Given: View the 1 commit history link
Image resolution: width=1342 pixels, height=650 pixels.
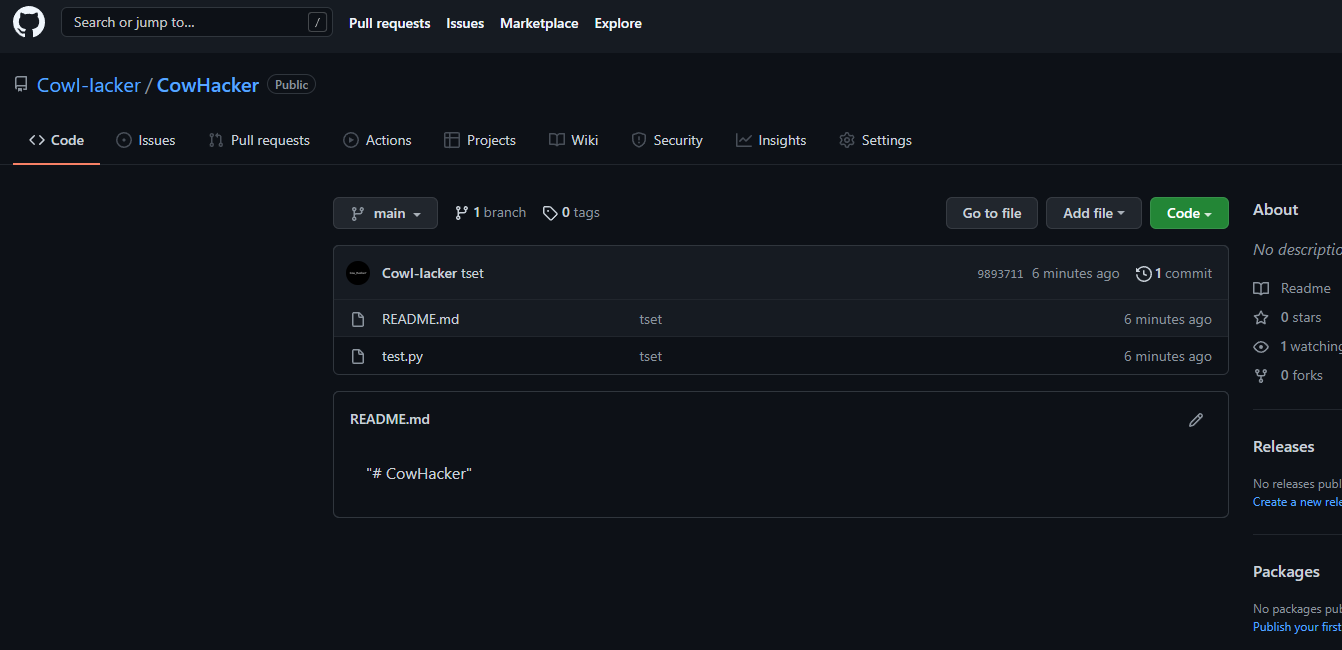Looking at the screenshot, I should [x=1174, y=274].
